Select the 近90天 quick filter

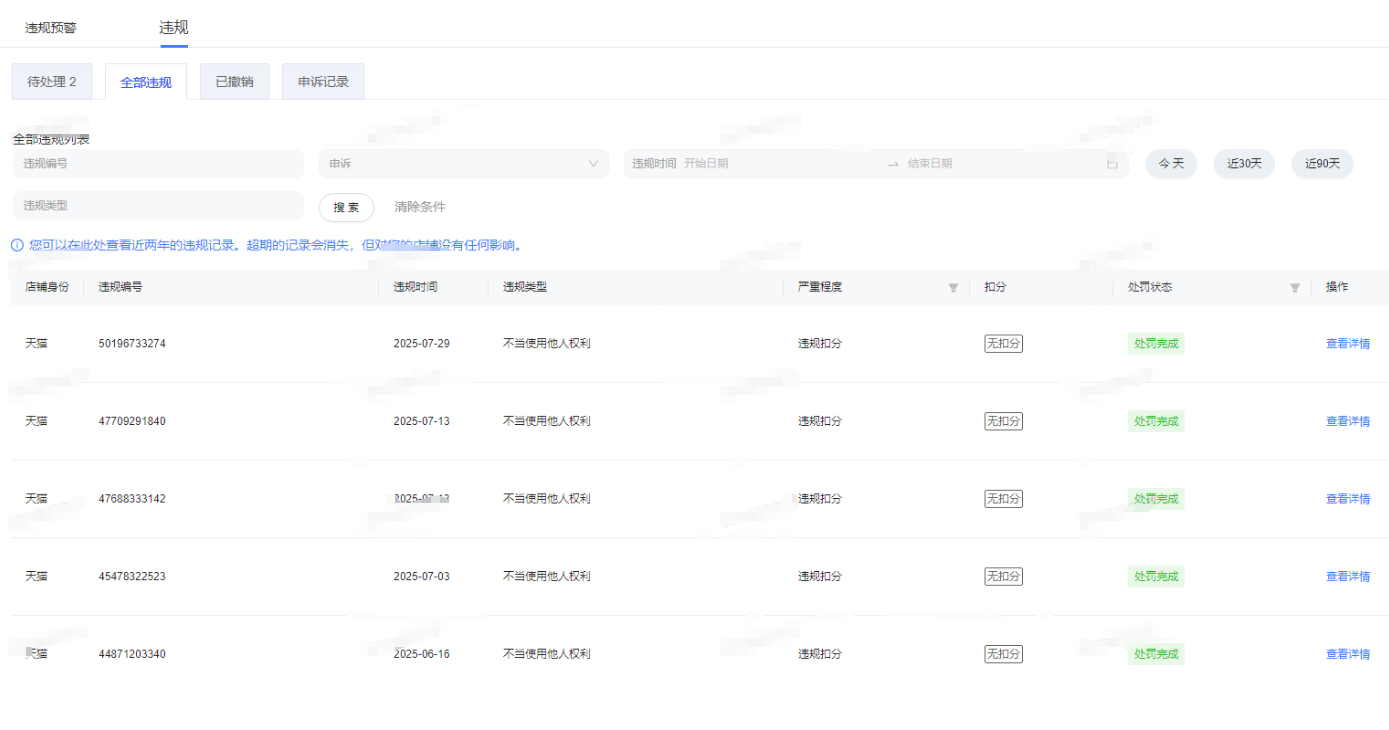pyautogui.click(x=1322, y=164)
